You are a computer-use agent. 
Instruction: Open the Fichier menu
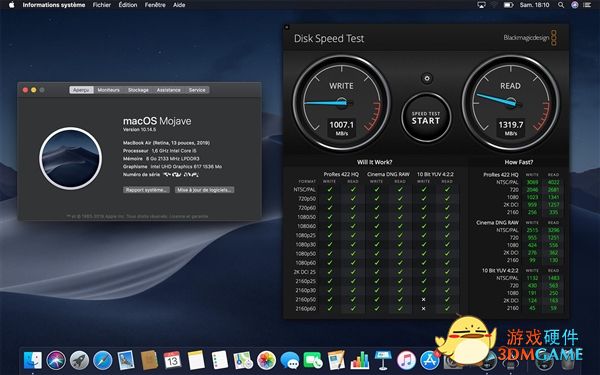pos(102,5)
